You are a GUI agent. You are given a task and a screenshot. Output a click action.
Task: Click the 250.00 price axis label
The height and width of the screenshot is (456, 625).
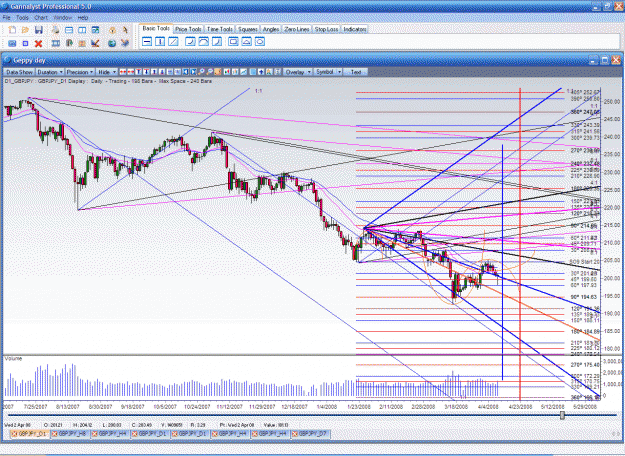(x=612, y=102)
